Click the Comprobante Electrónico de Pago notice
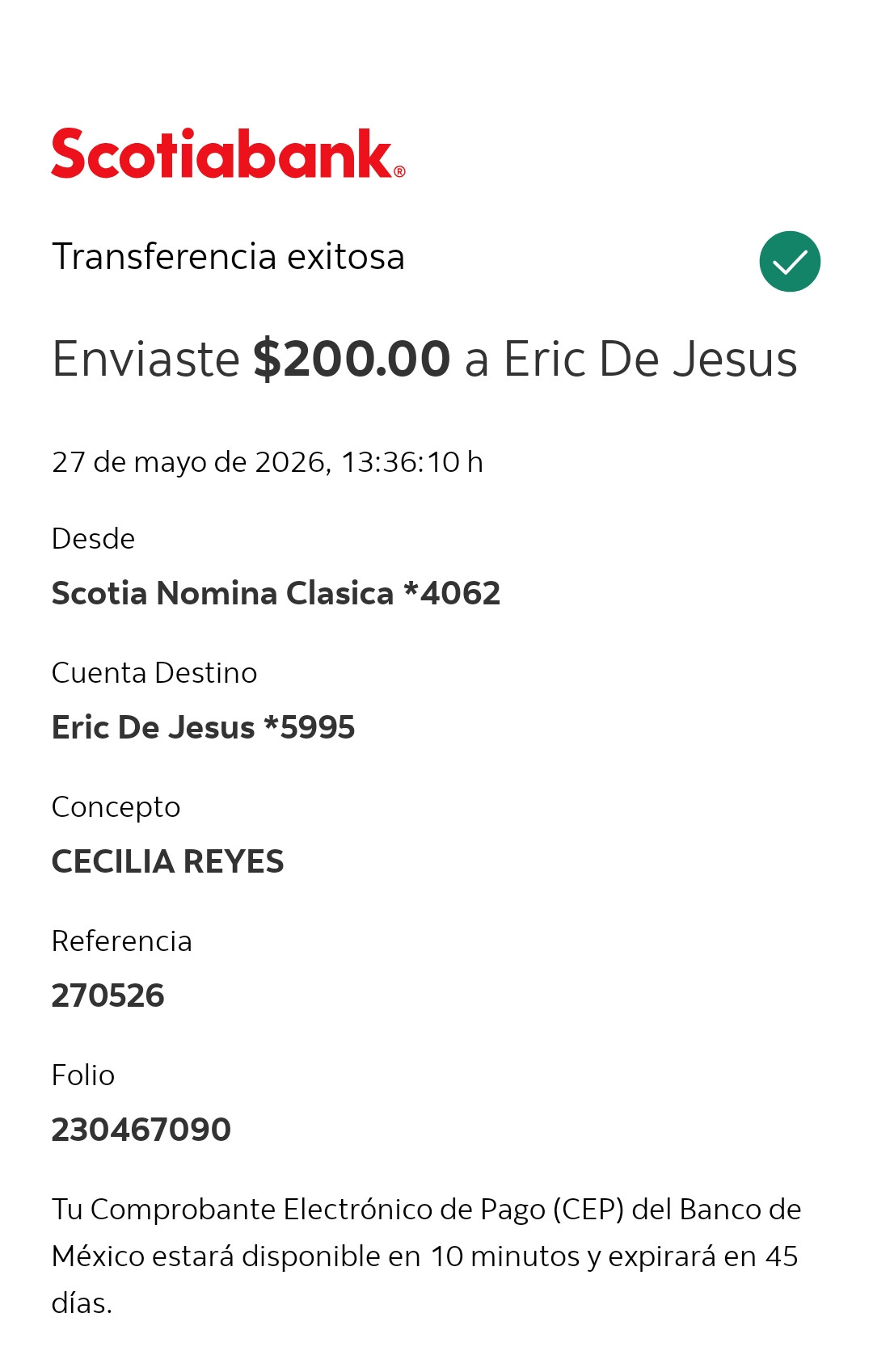The width and height of the screenshot is (873, 1372). tap(426, 1256)
